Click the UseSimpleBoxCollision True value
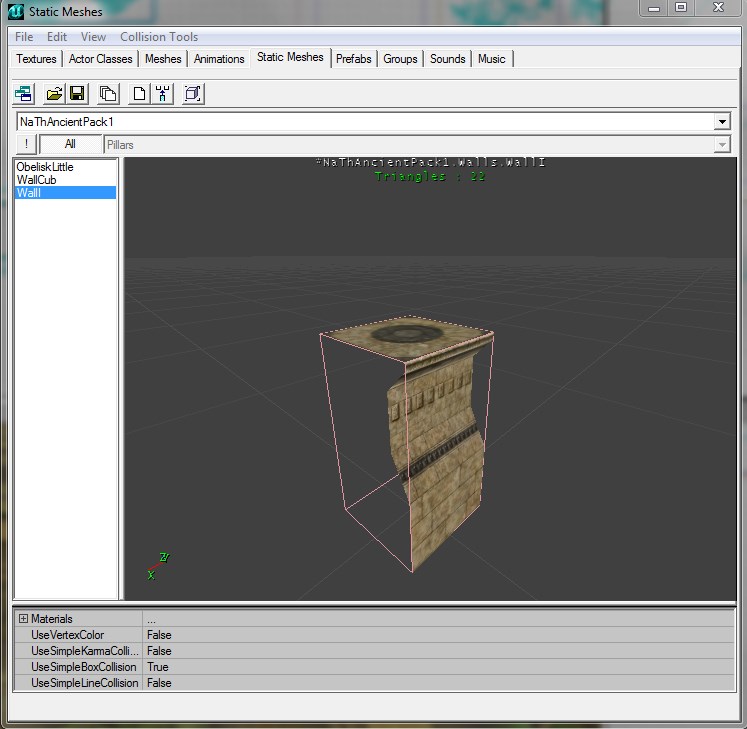The image size is (747, 729). 157,667
